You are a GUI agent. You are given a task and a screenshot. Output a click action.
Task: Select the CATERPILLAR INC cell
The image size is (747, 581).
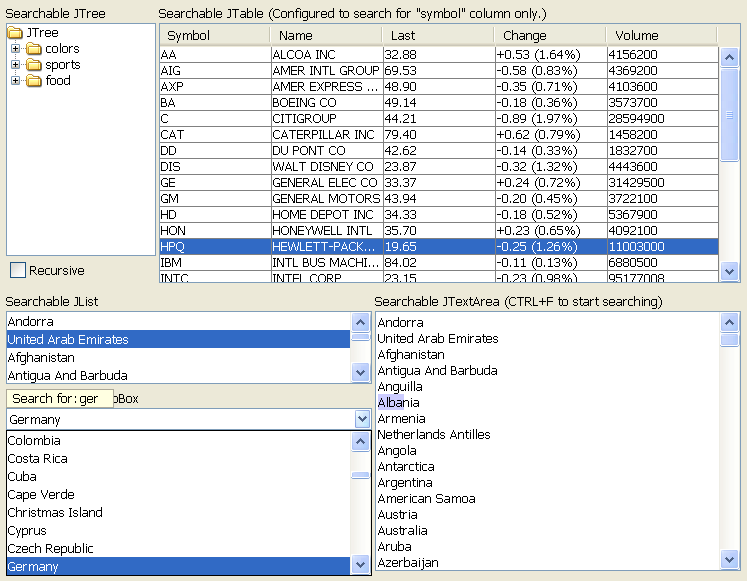point(327,134)
